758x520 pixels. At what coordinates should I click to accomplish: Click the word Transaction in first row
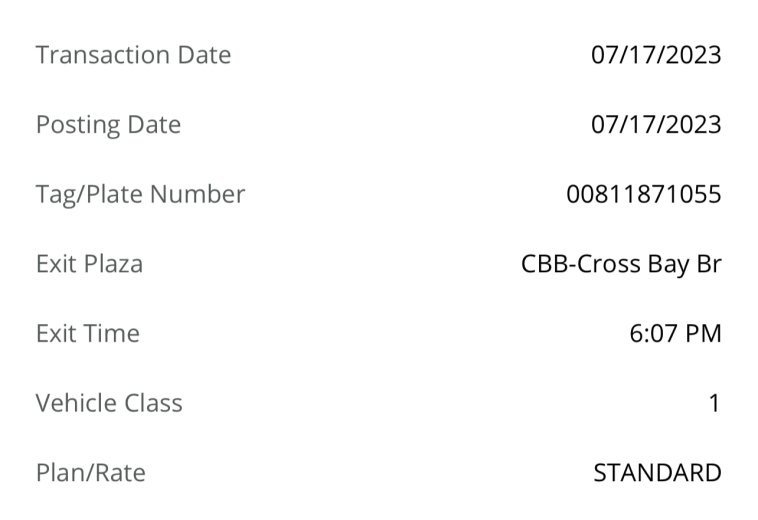[x=102, y=55]
